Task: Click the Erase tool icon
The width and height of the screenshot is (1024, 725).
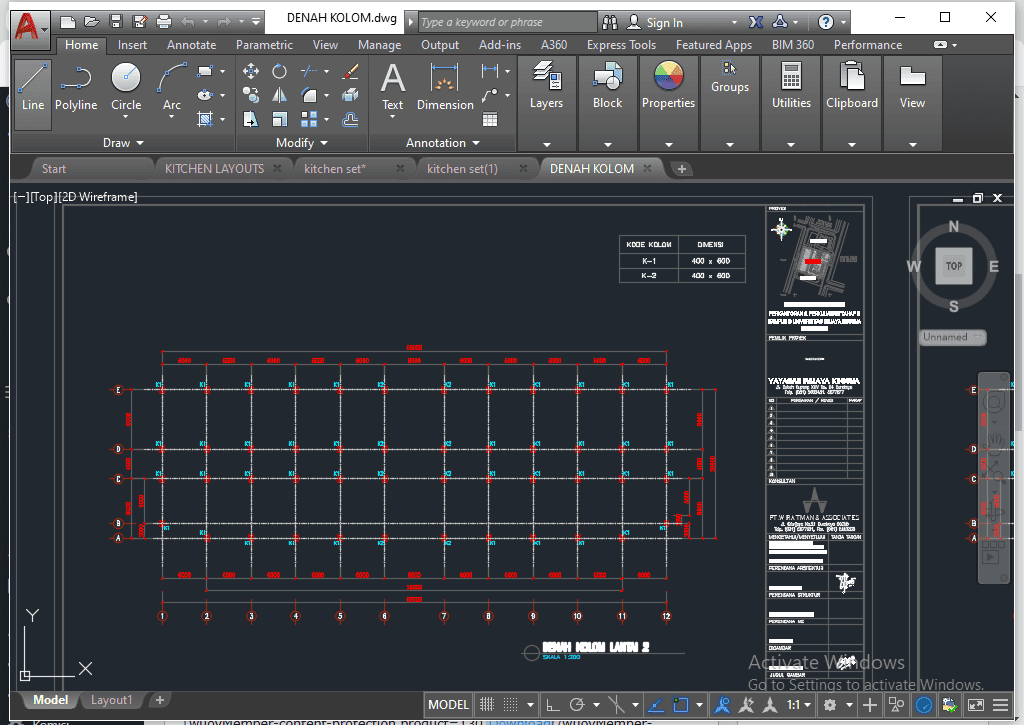Action: (x=350, y=71)
